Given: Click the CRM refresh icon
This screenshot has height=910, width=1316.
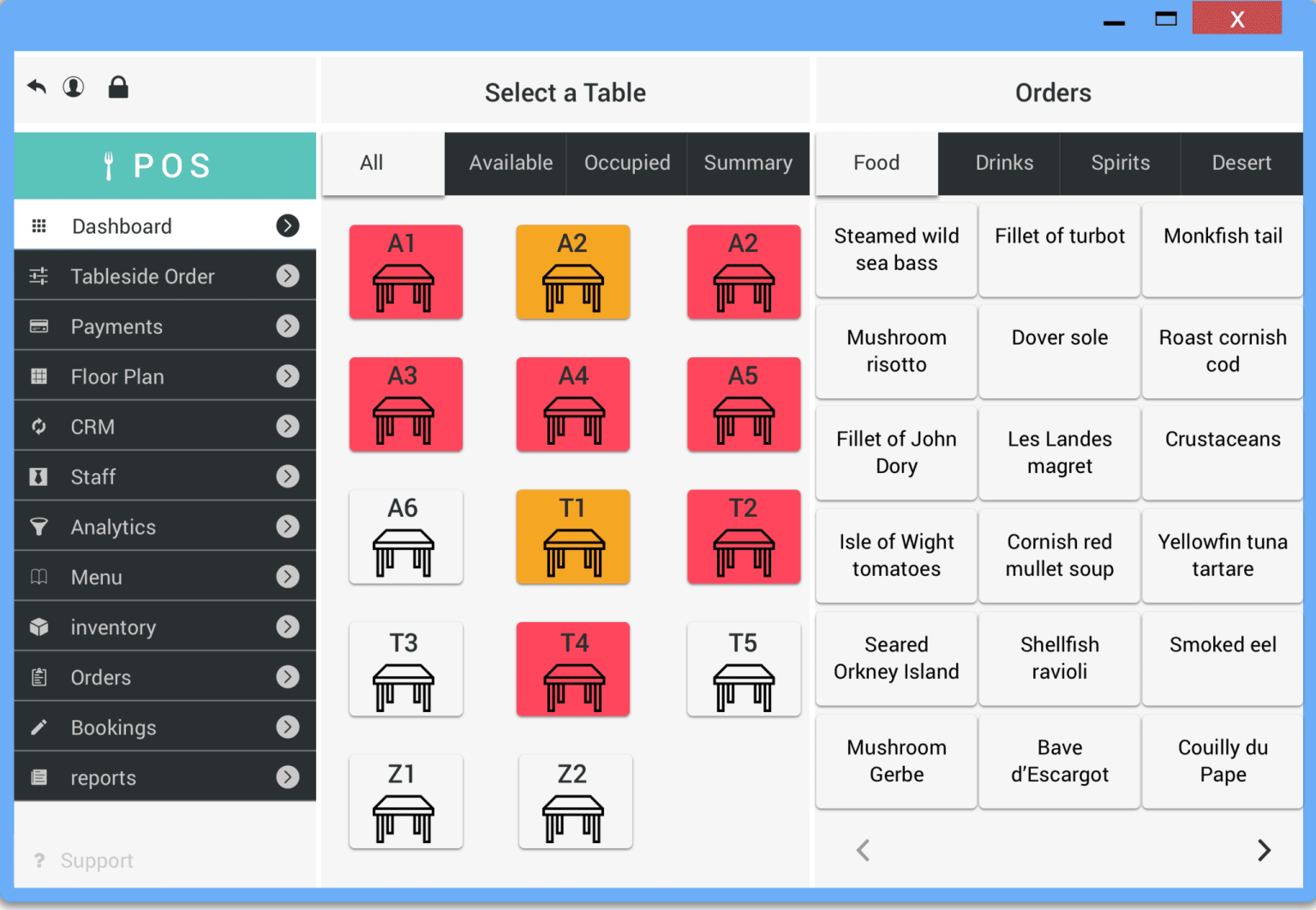Looking at the screenshot, I should click(39, 426).
